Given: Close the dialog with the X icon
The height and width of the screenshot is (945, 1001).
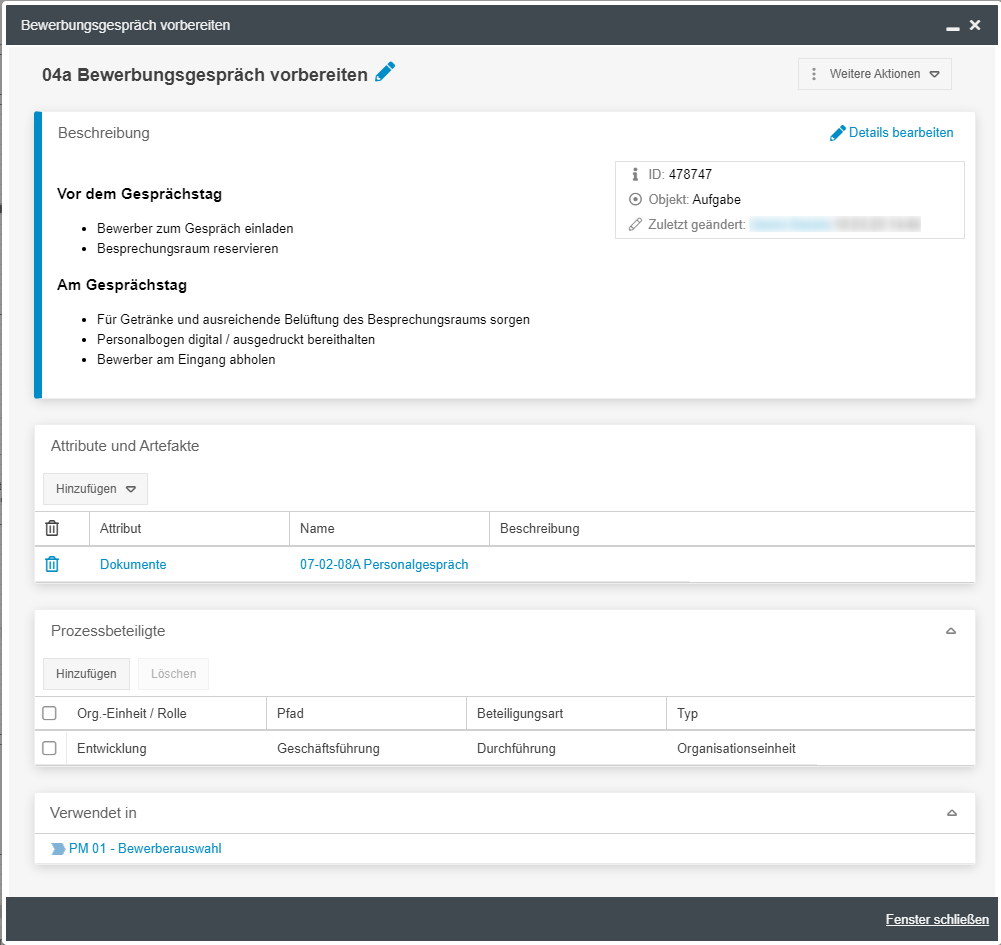Looking at the screenshot, I should pyautogui.click(x=975, y=25).
